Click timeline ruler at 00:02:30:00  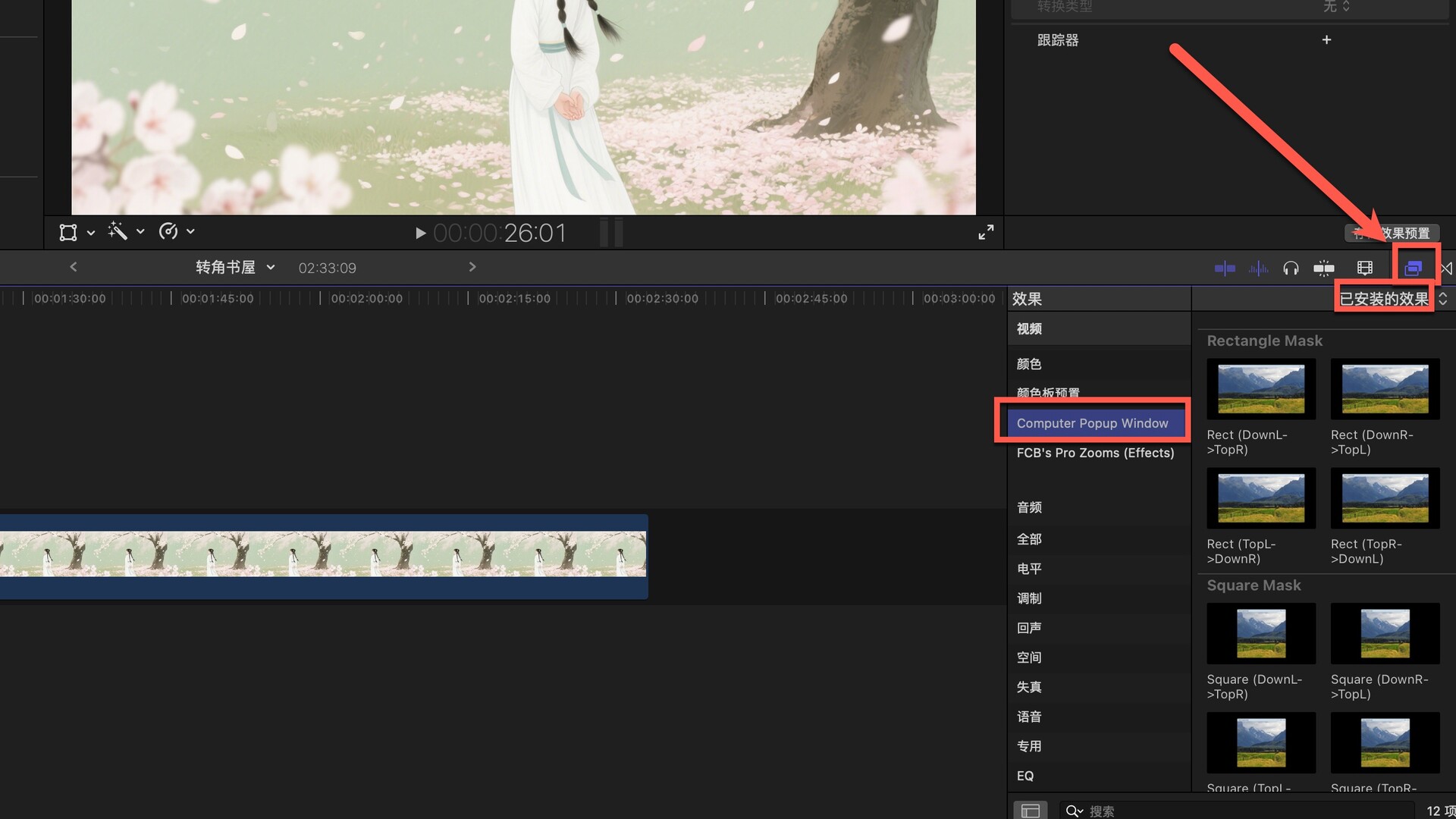pyautogui.click(x=662, y=299)
